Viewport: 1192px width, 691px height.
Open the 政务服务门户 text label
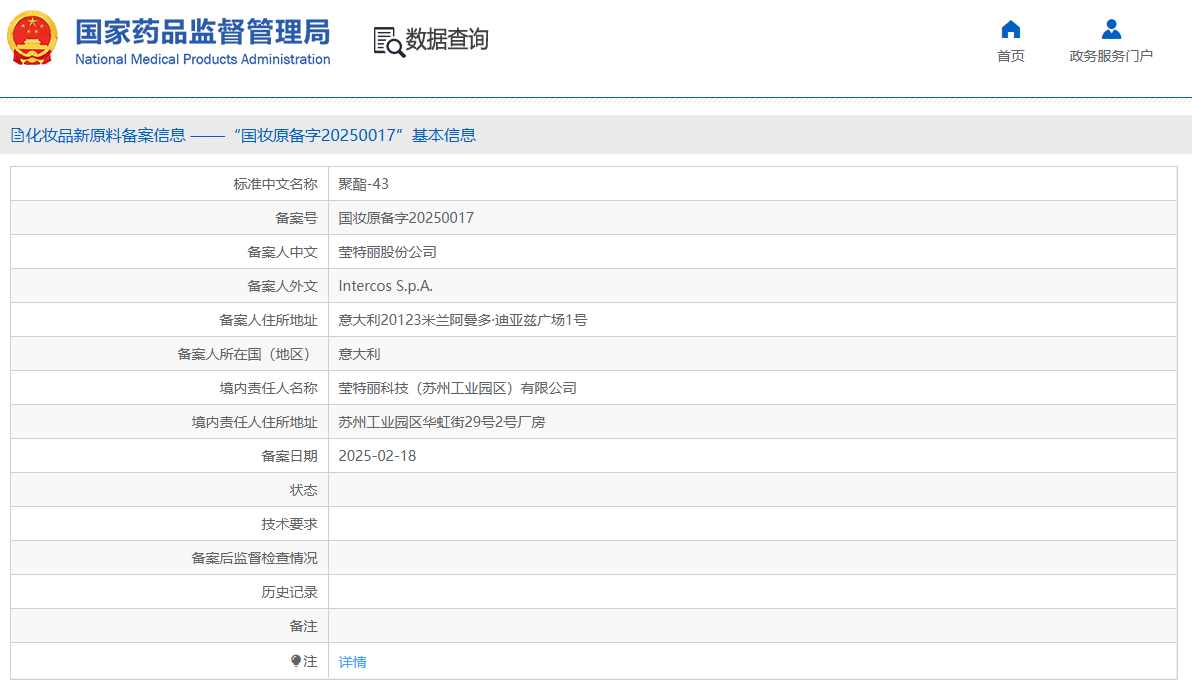(x=1110, y=56)
